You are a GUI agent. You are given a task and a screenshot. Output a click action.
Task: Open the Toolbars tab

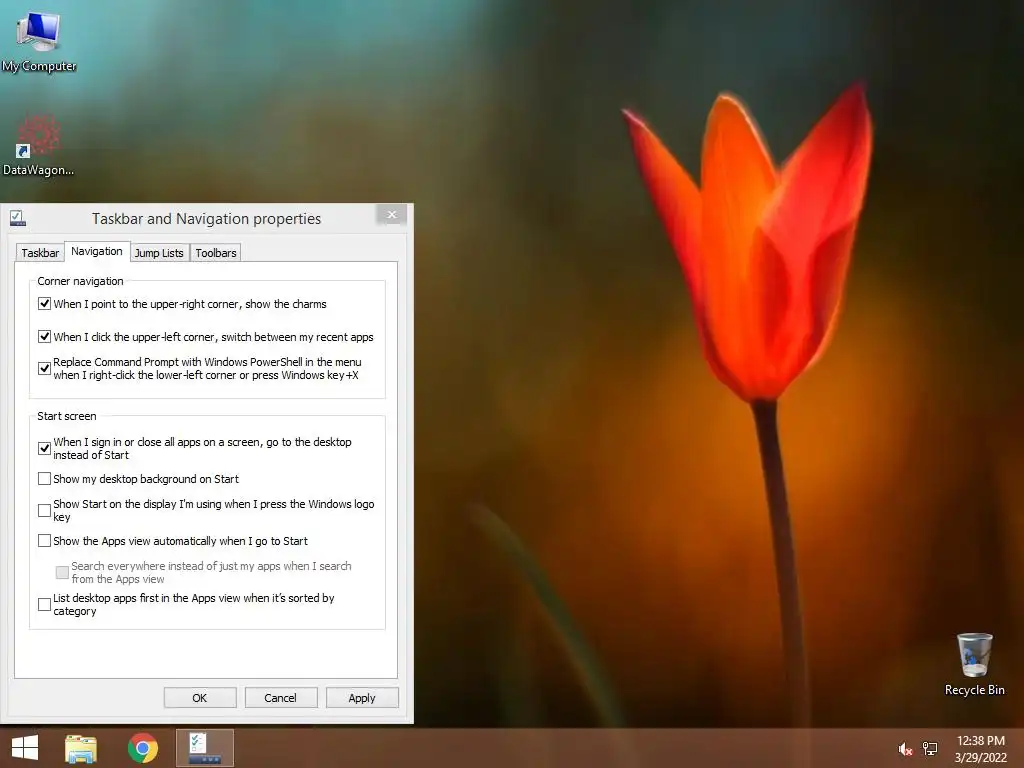(x=216, y=253)
